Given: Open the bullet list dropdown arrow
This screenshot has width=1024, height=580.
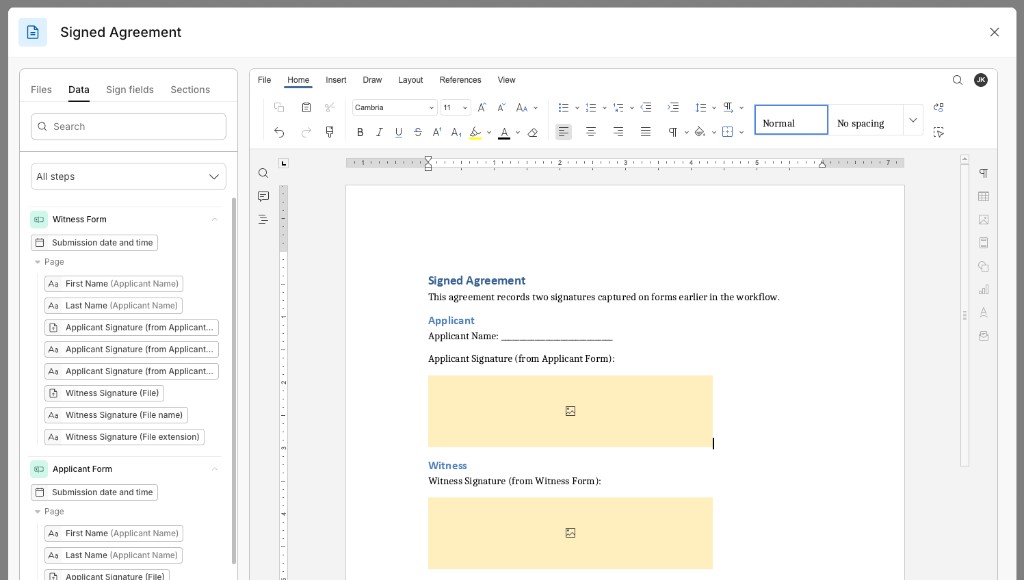Looking at the screenshot, I should click(577, 108).
